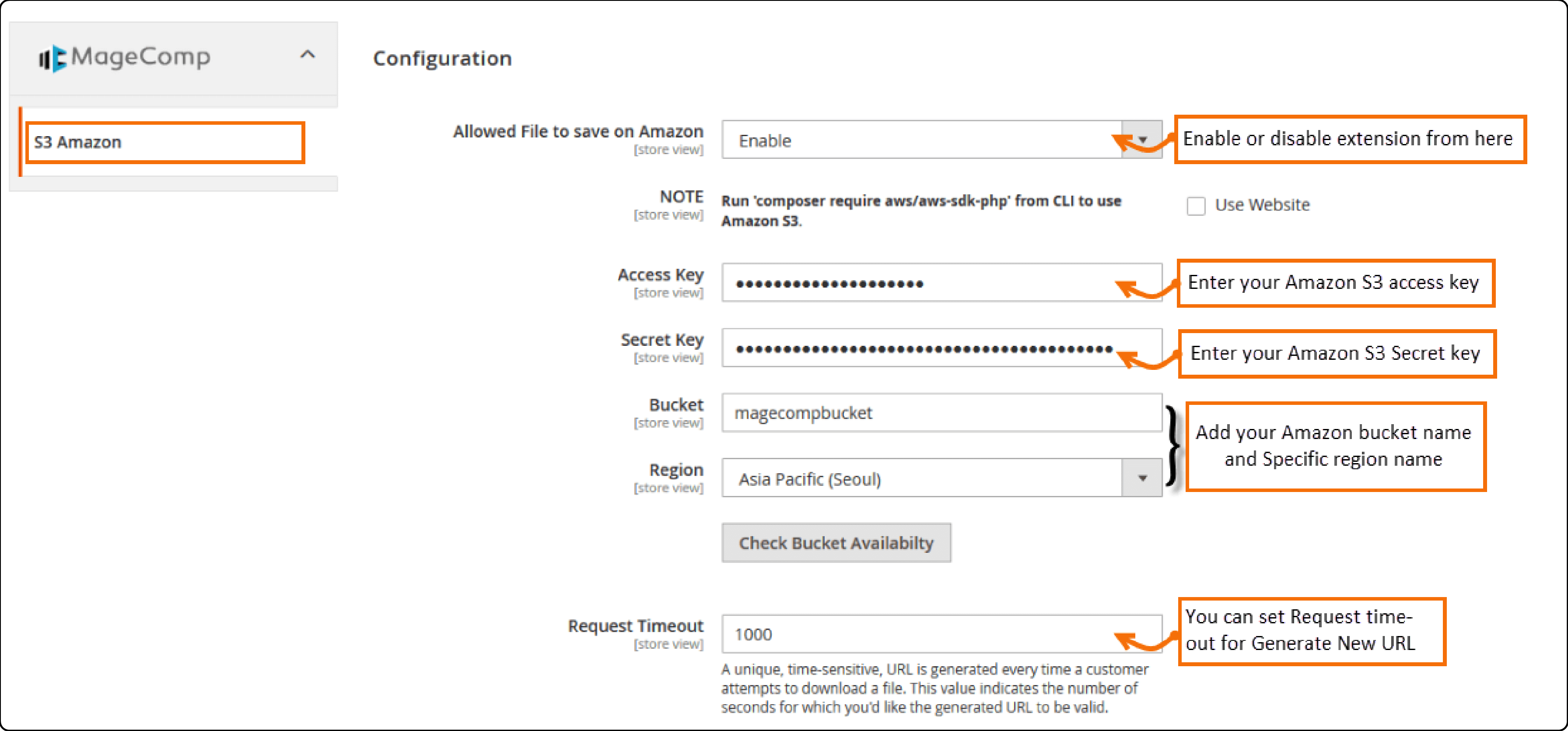Open the Allowed File to save dropdown

[941, 140]
